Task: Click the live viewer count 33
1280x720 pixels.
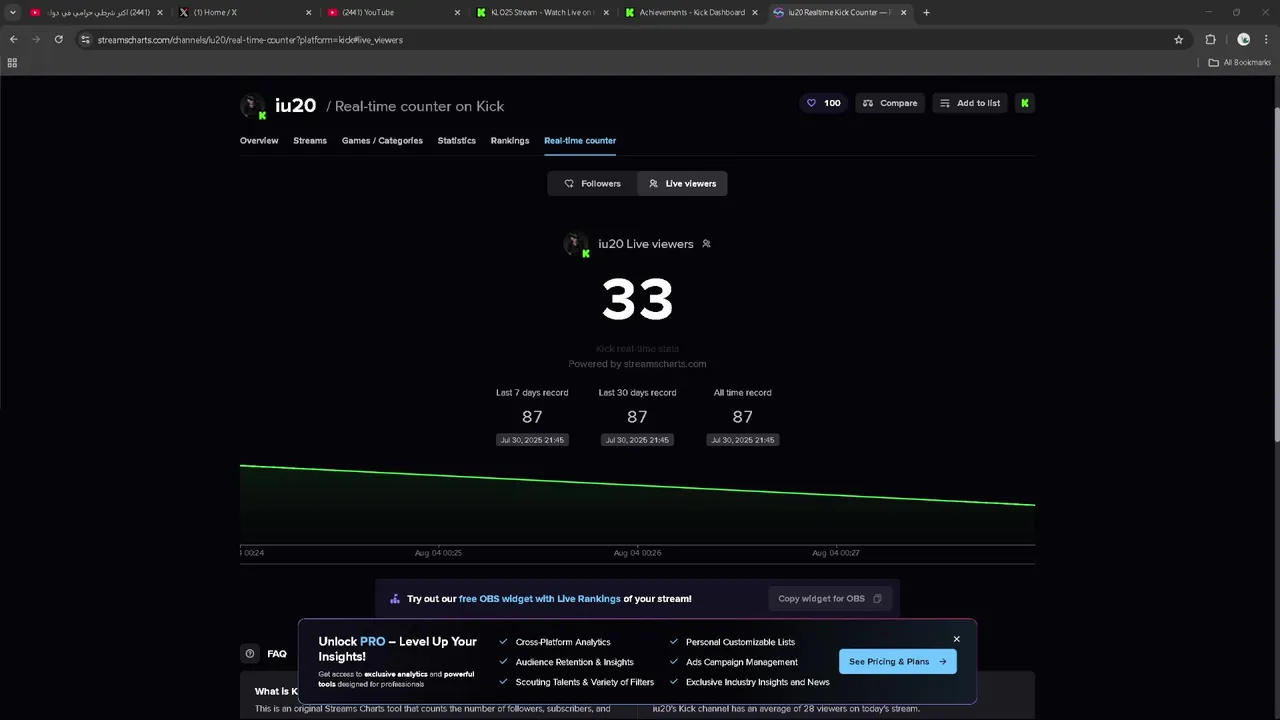Action: click(637, 299)
